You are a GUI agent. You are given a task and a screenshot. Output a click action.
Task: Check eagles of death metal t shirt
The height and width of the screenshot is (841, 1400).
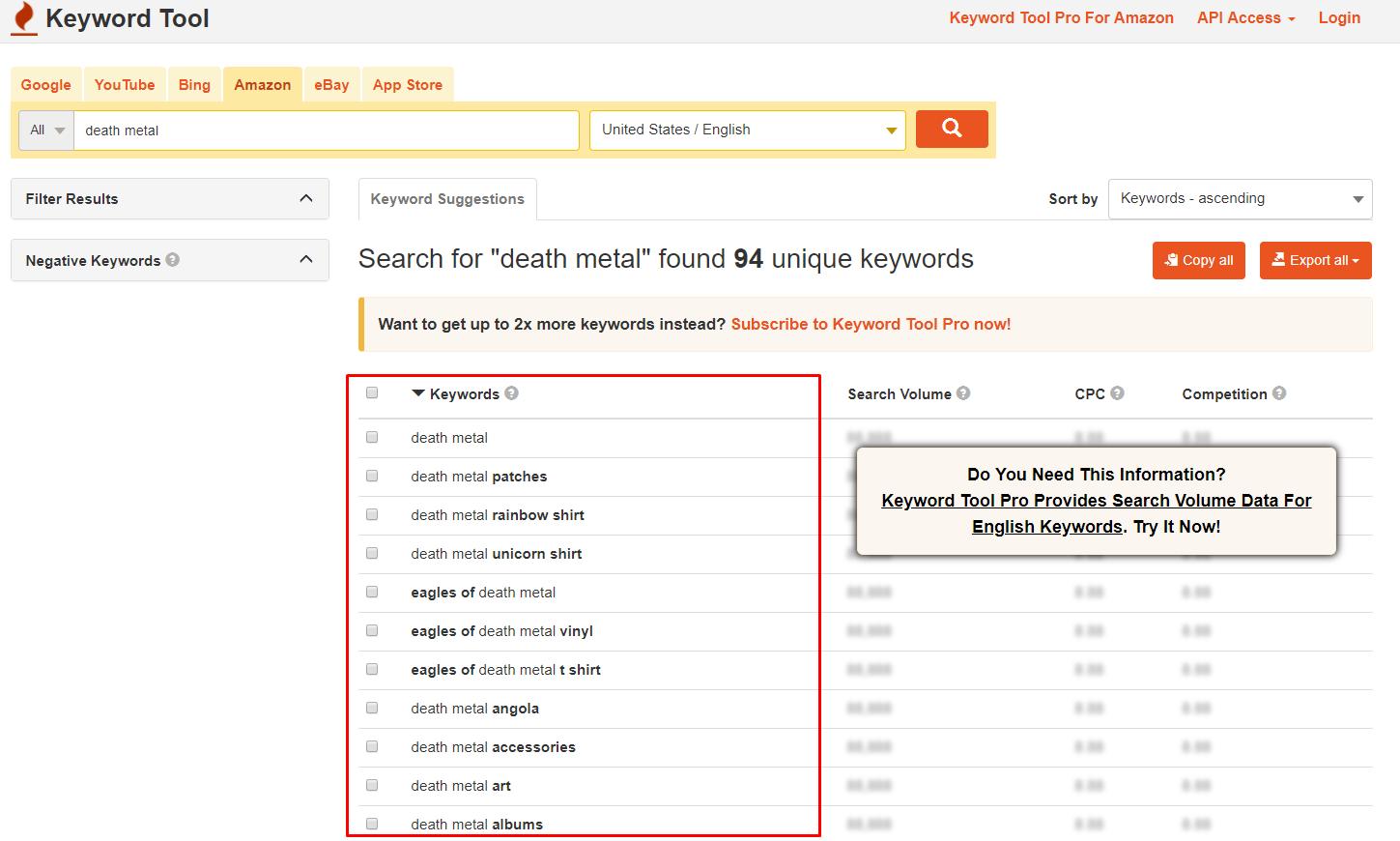pos(372,669)
